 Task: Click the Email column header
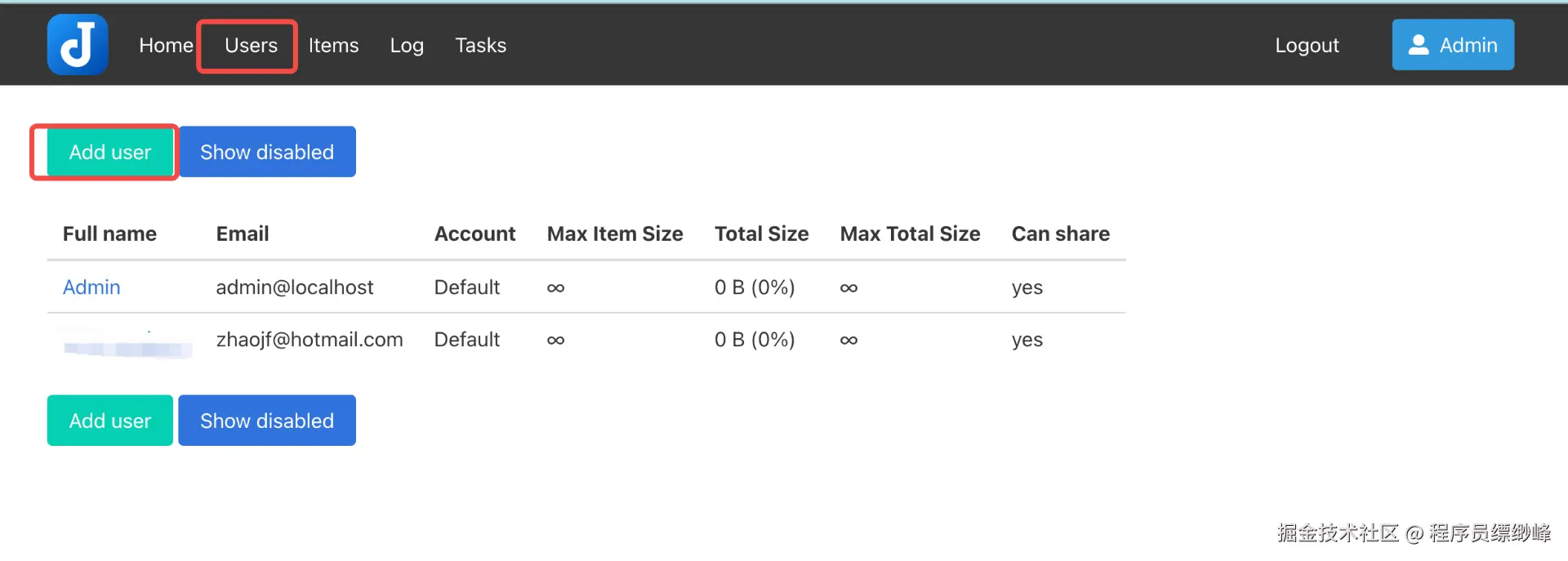pyautogui.click(x=243, y=234)
